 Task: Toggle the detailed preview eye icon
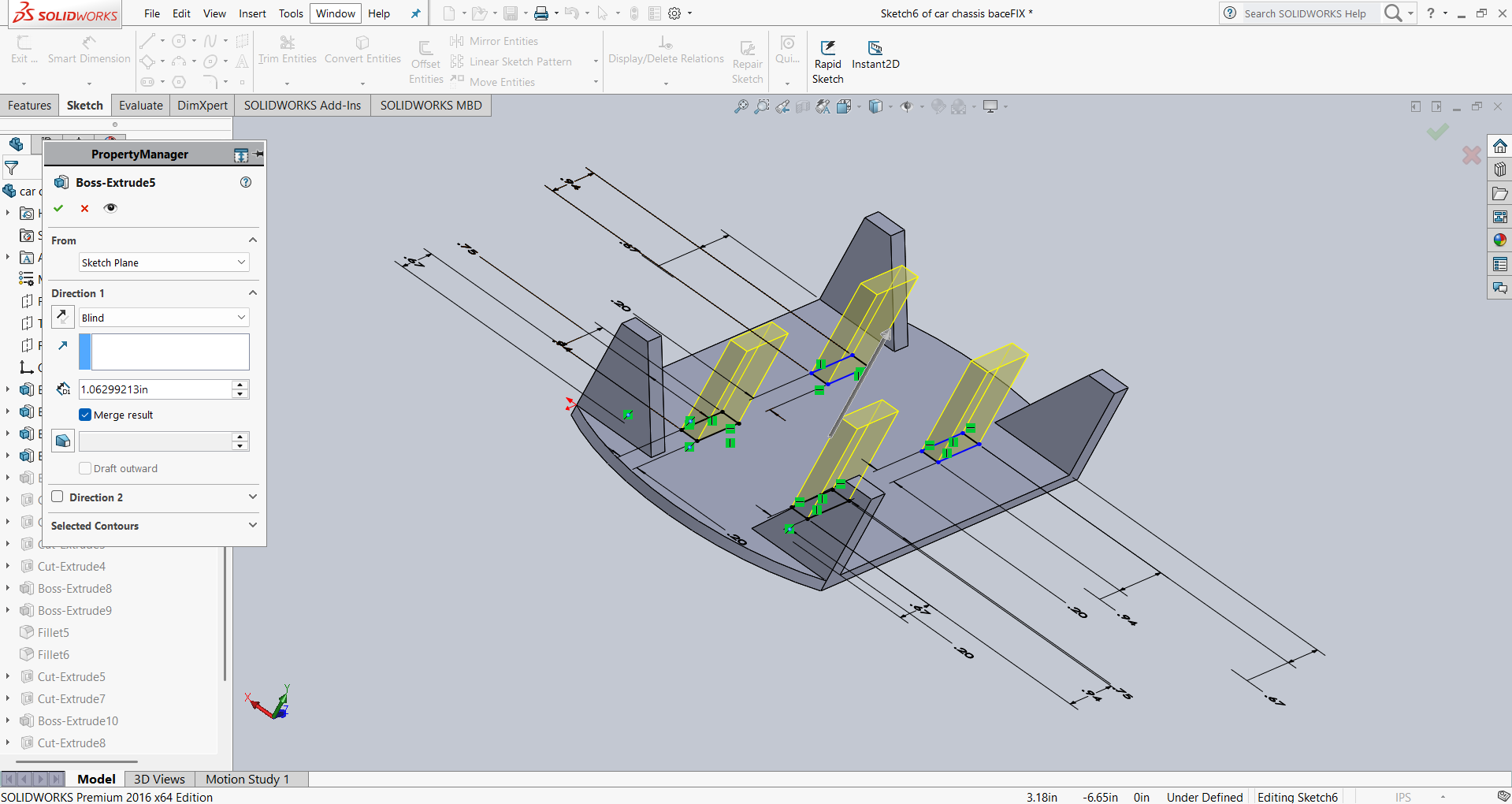[110, 208]
